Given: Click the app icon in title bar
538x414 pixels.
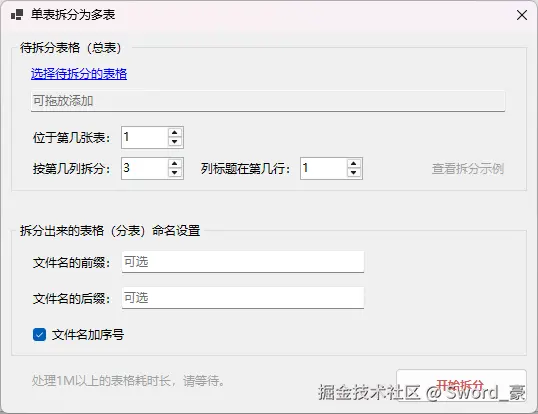Looking at the screenshot, I should [17, 15].
